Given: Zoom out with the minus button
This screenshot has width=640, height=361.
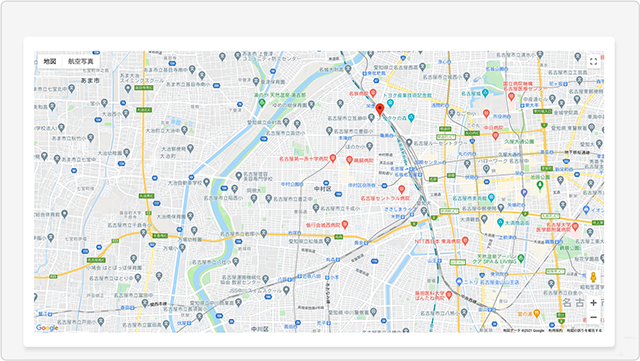Looking at the screenshot, I should (x=593, y=317).
